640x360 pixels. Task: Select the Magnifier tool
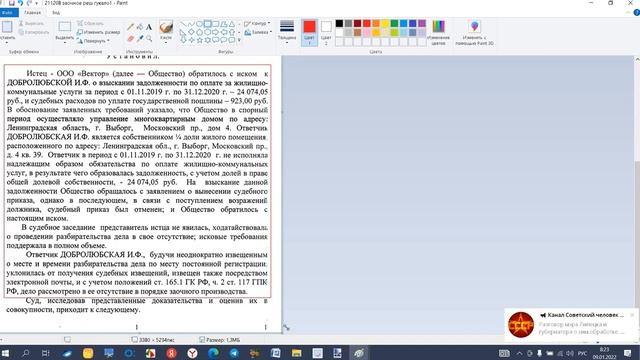coord(149,38)
